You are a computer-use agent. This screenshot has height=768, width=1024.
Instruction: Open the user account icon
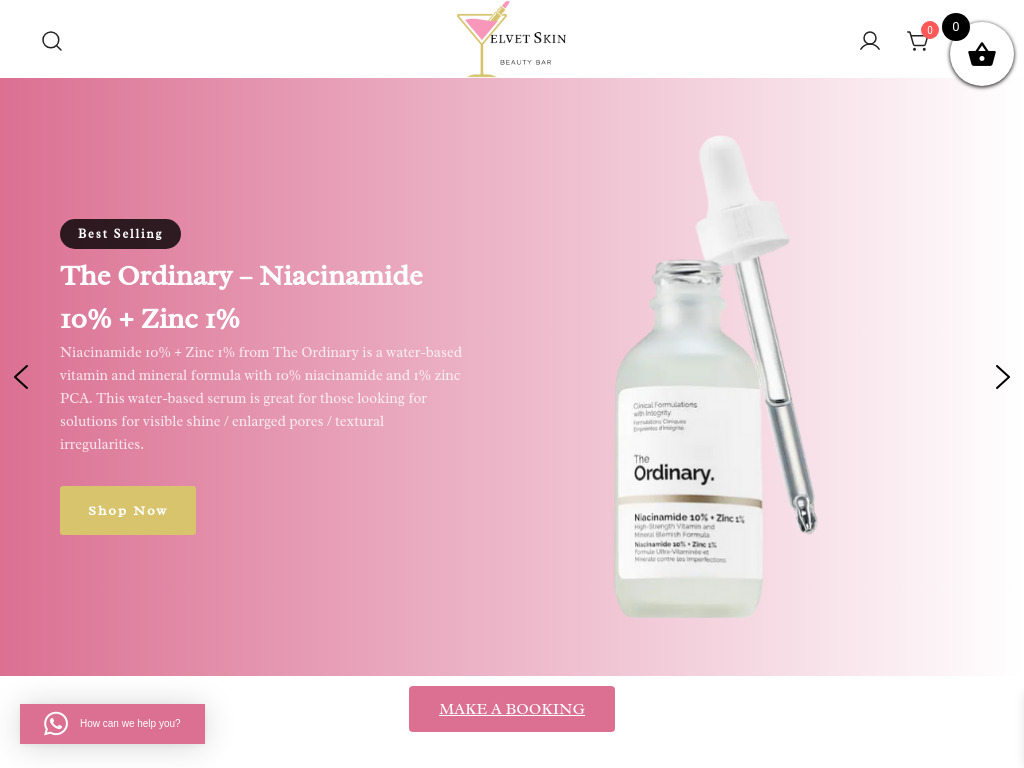pyautogui.click(x=869, y=41)
